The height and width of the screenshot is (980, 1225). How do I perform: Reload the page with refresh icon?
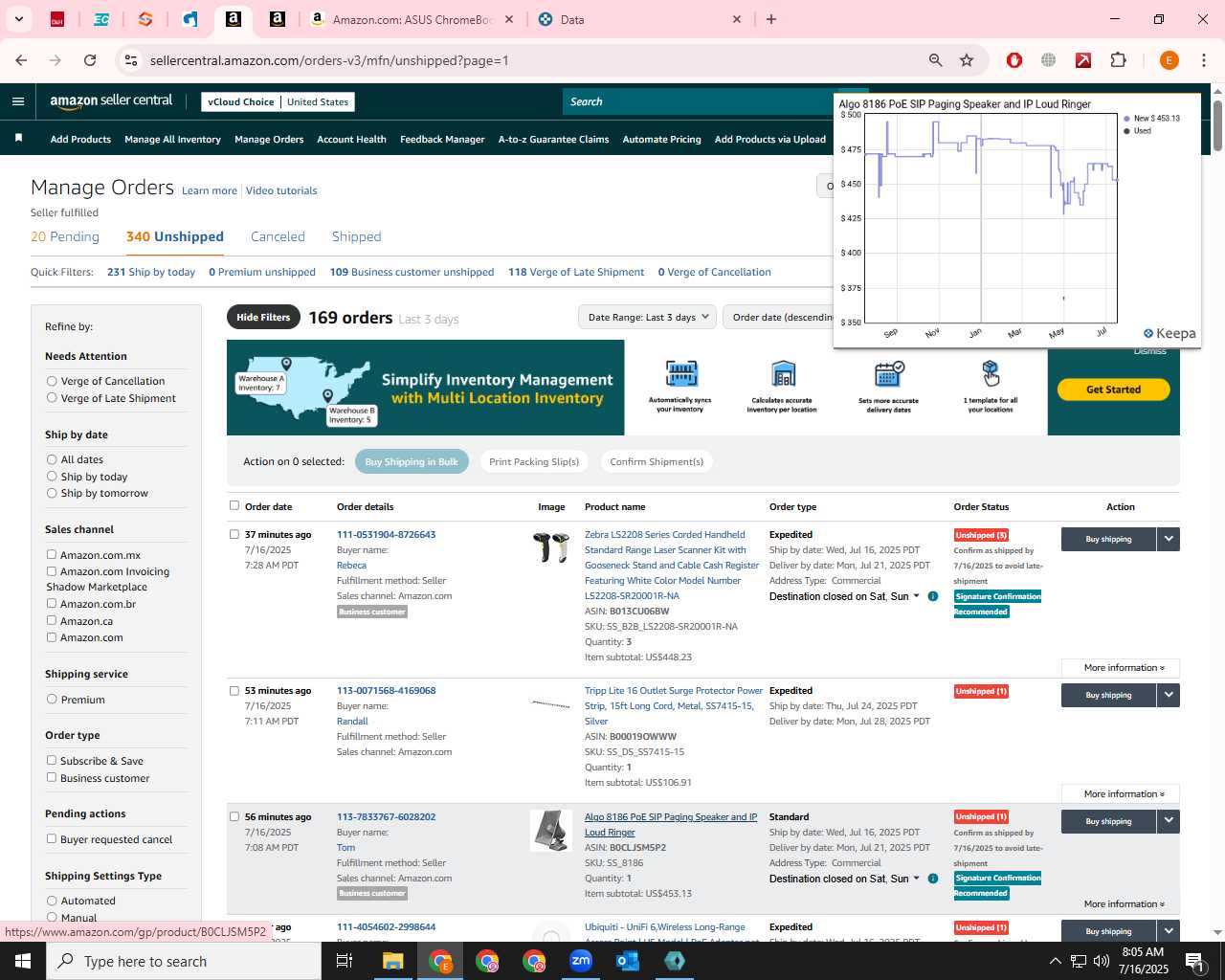pos(90,60)
